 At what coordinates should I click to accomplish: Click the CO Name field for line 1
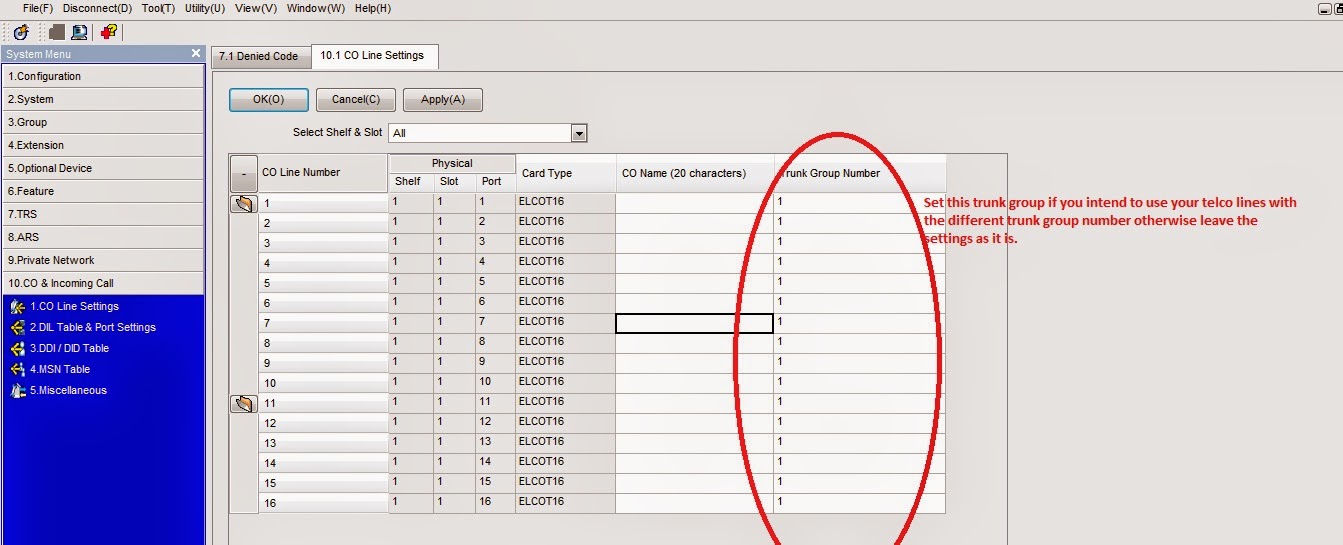pyautogui.click(x=694, y=203)
